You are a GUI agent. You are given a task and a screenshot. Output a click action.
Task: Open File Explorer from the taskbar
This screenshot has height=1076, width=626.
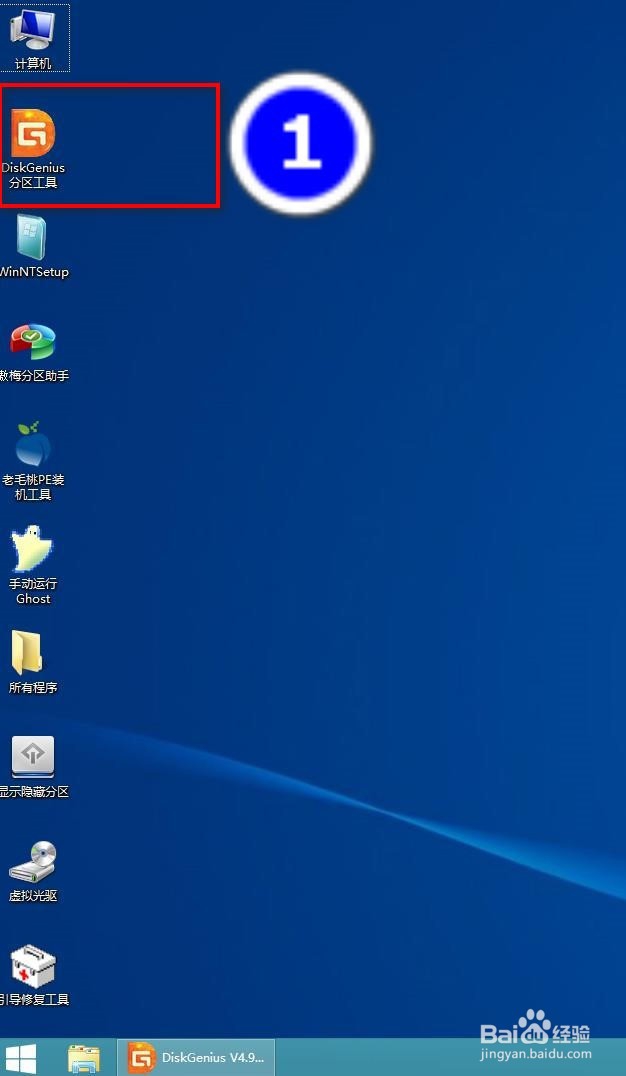84,1058
